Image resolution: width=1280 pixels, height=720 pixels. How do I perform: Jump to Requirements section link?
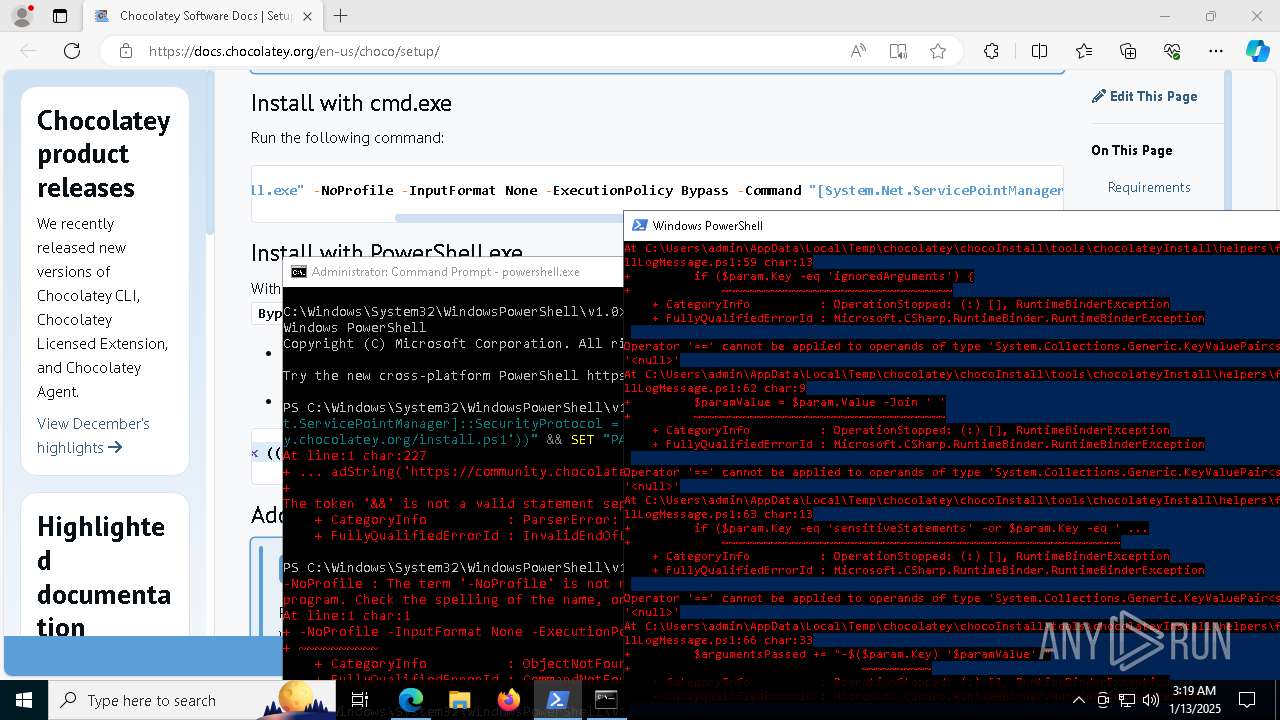point(1149,187)
